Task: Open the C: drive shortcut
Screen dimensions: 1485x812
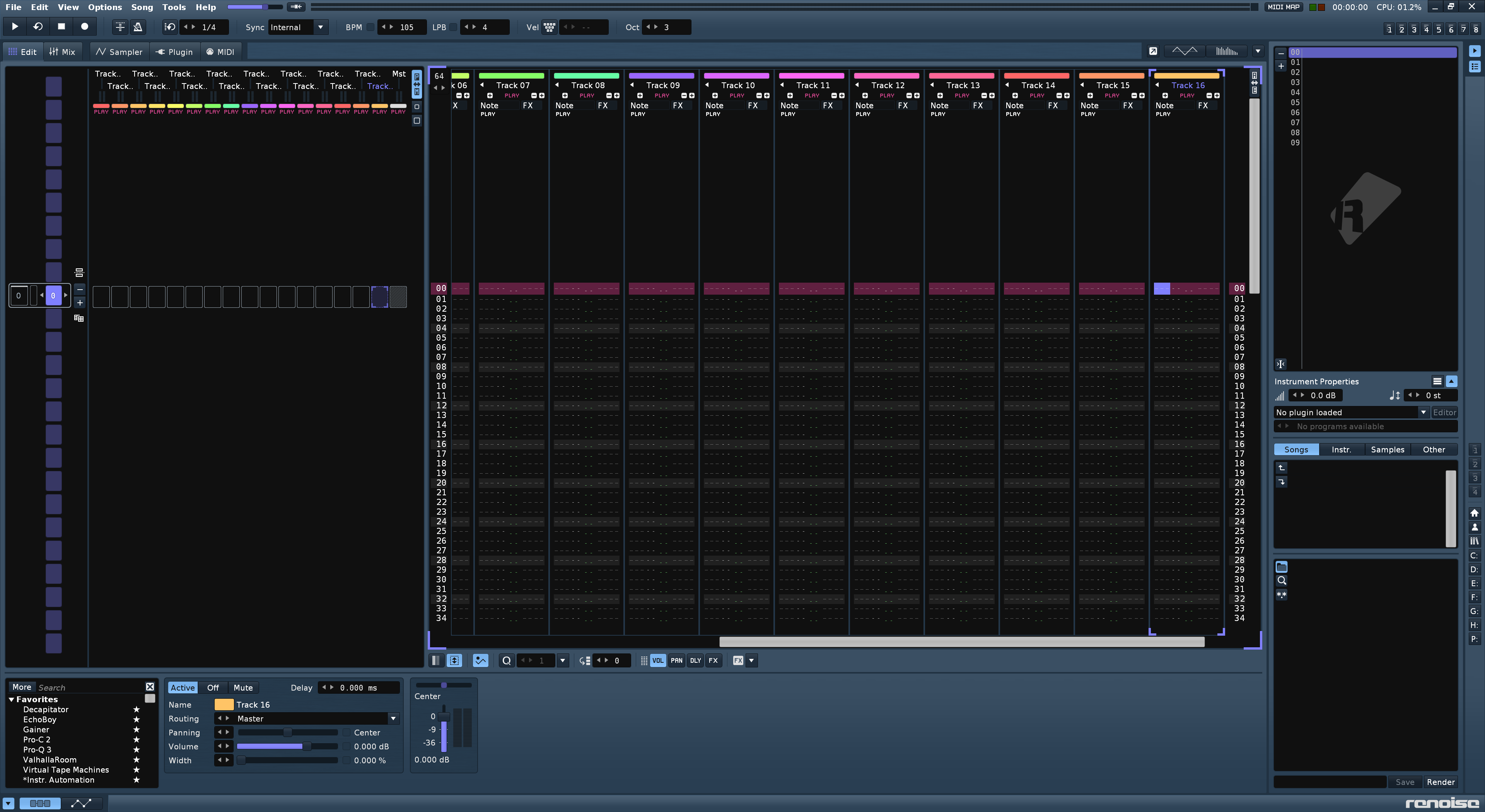Action: (1475, 556)
